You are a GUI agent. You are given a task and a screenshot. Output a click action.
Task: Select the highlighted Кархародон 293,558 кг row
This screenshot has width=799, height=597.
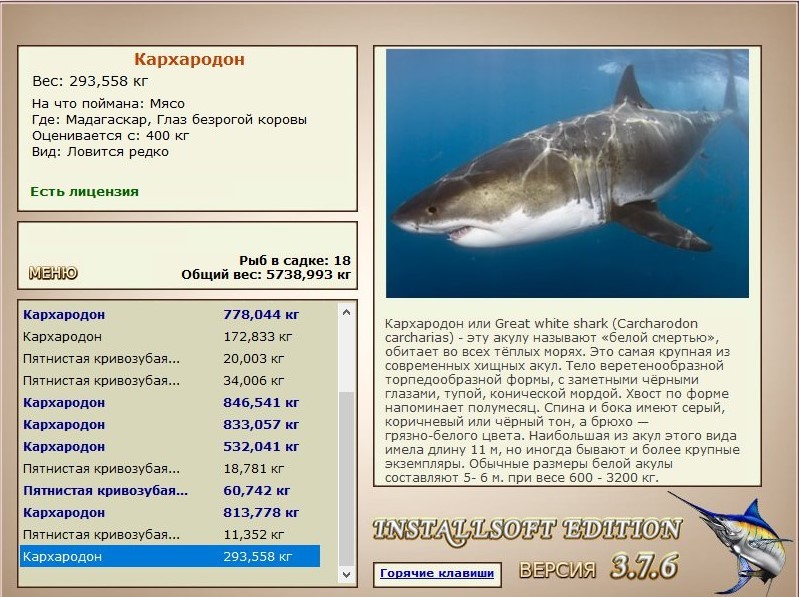pyautogui.click(x=170, y=556)
